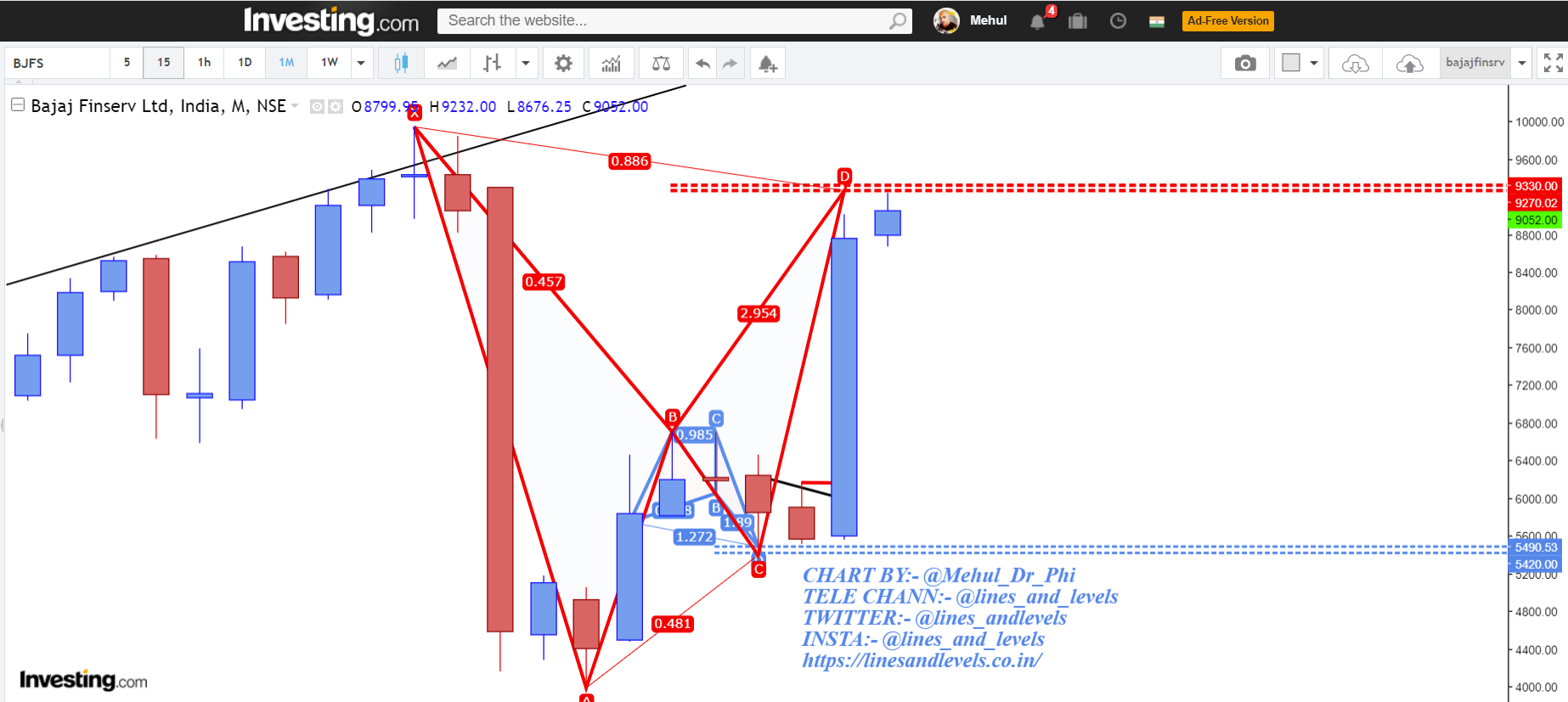Take a chart snapshot with the camera
The image size is (1568, 702).
click(1245, 63)
